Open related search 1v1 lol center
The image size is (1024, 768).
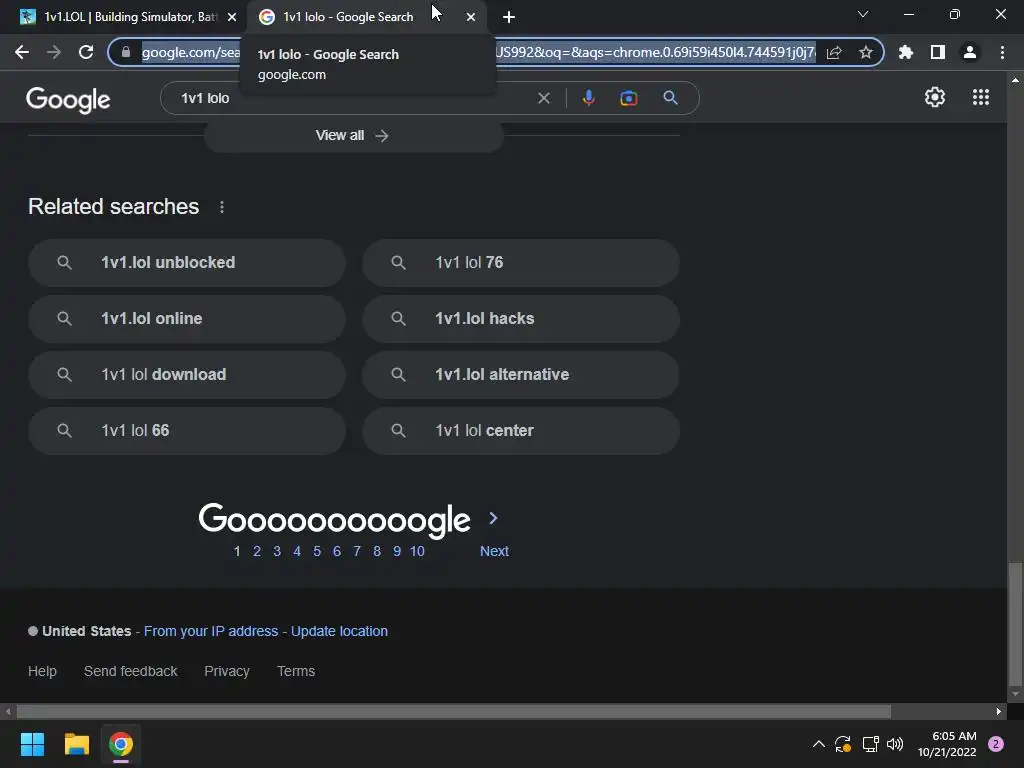click(521, 431)
